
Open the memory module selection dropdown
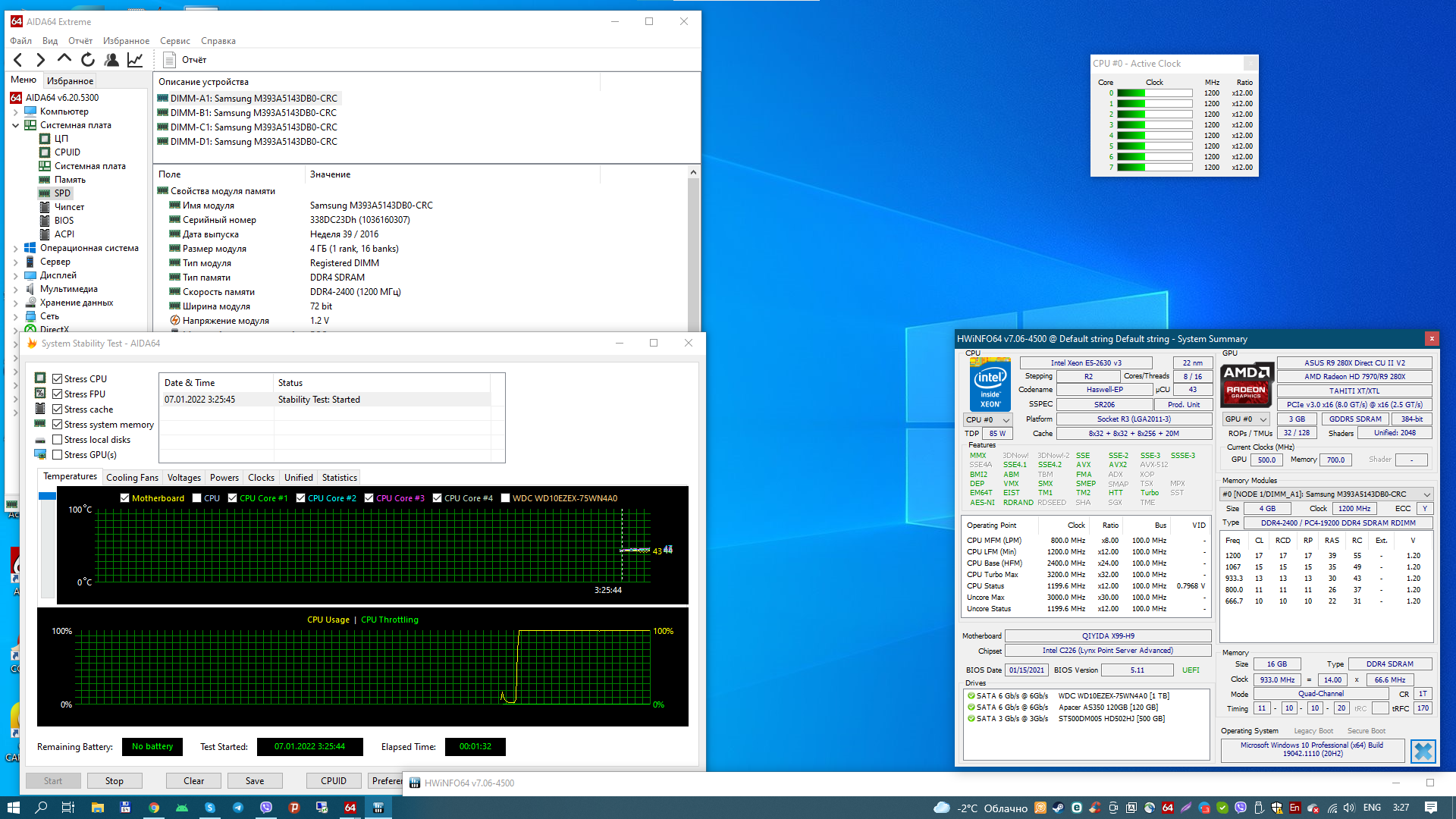click(1326, 494)
